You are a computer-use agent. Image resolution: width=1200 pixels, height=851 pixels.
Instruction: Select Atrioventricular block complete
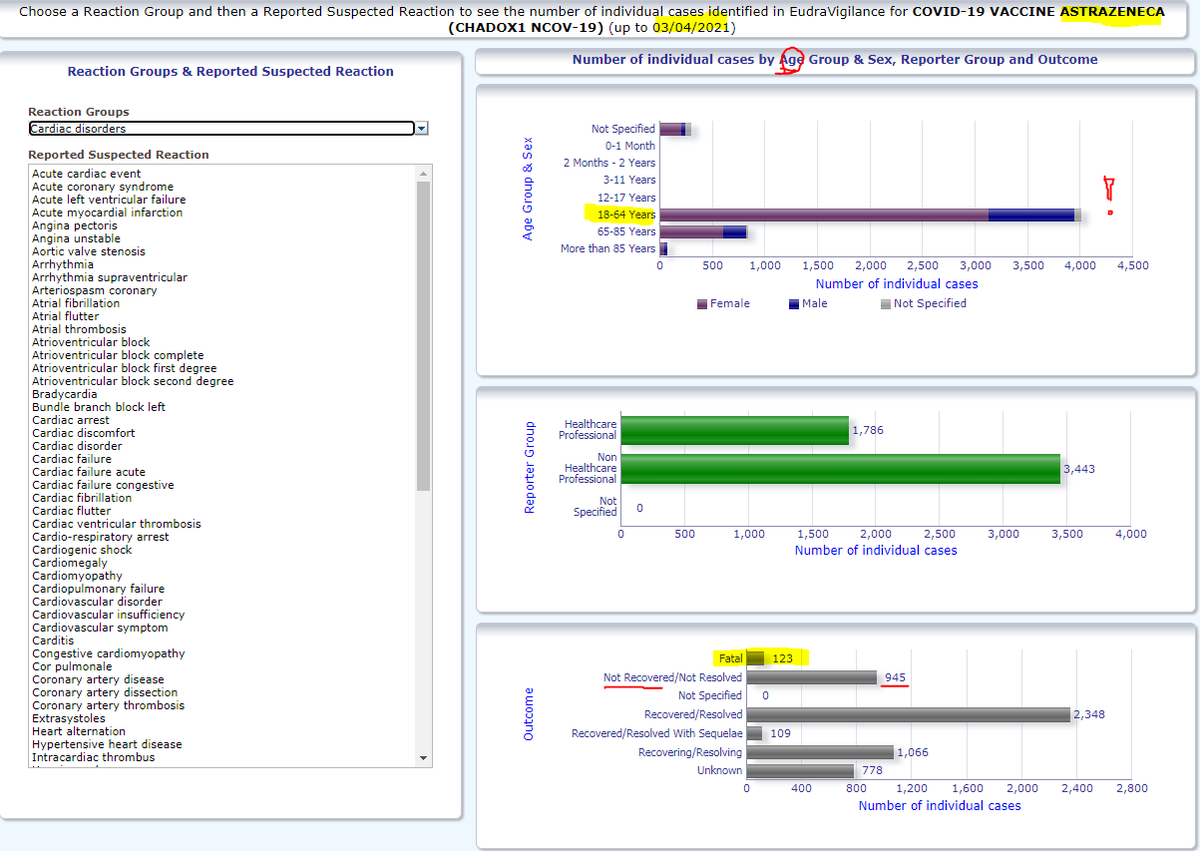[x=118, y=356]
